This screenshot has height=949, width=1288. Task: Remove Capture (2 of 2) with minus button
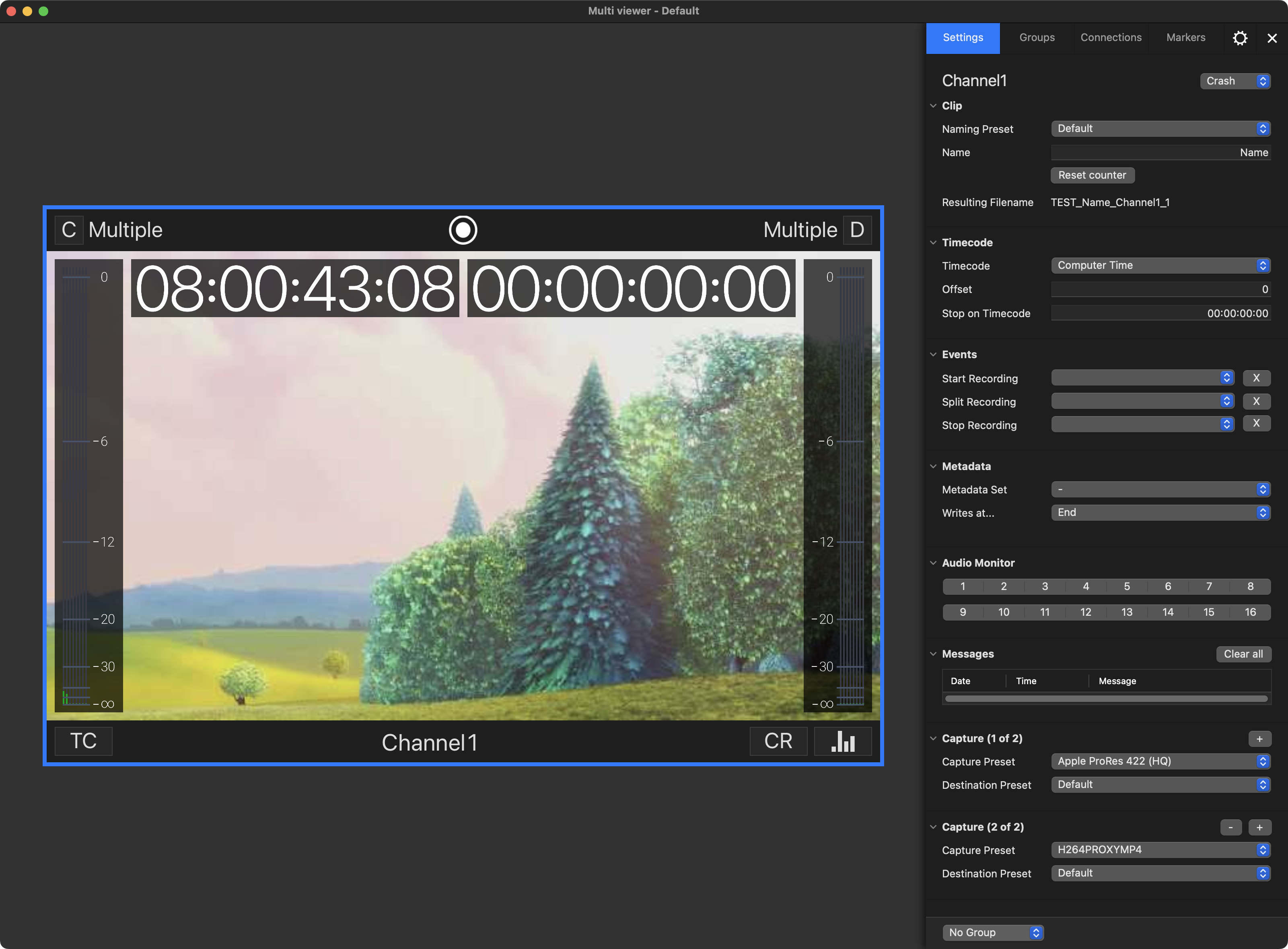[x=1230, y=828]
